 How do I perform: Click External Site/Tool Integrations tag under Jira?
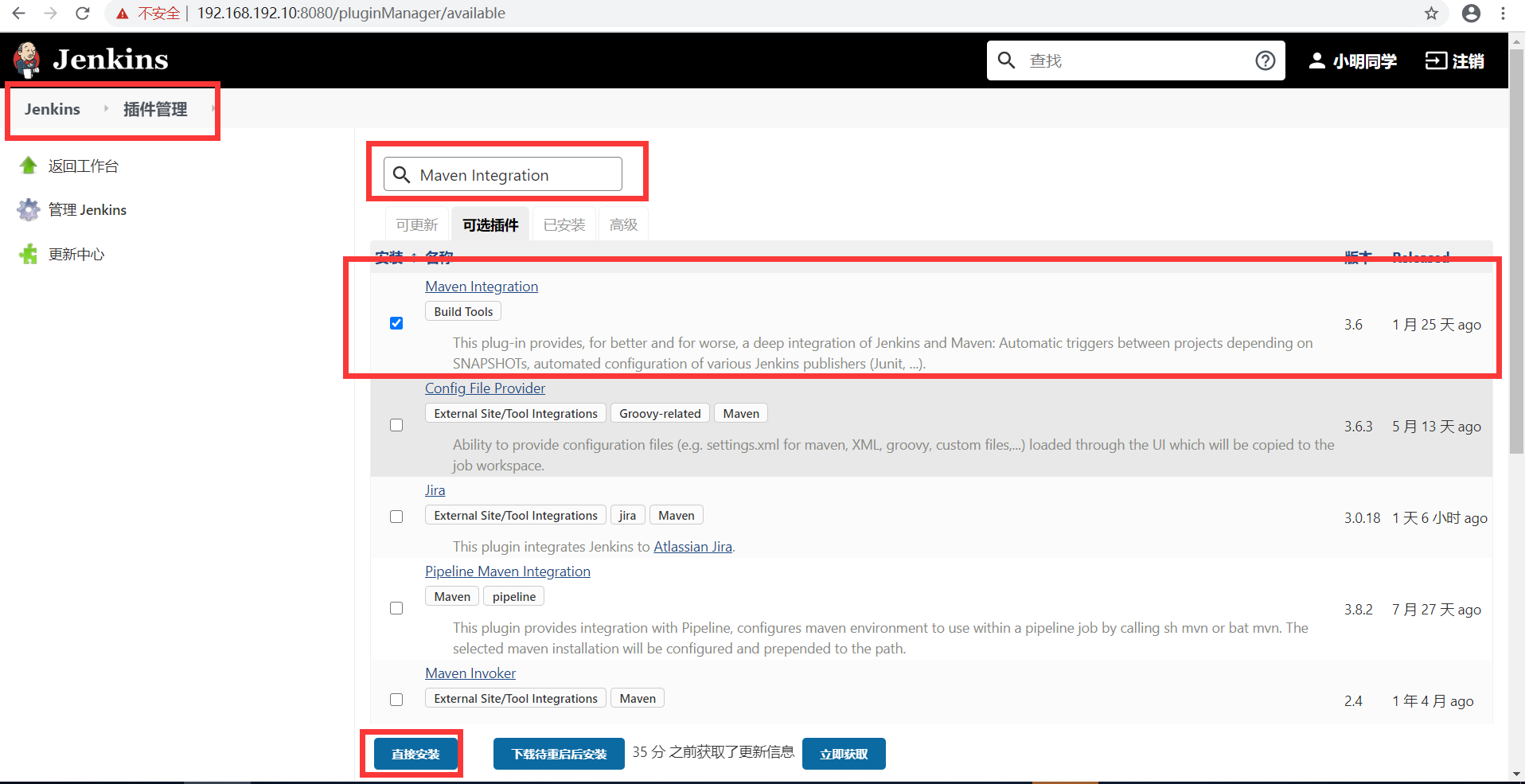click(x=516, y=515)
